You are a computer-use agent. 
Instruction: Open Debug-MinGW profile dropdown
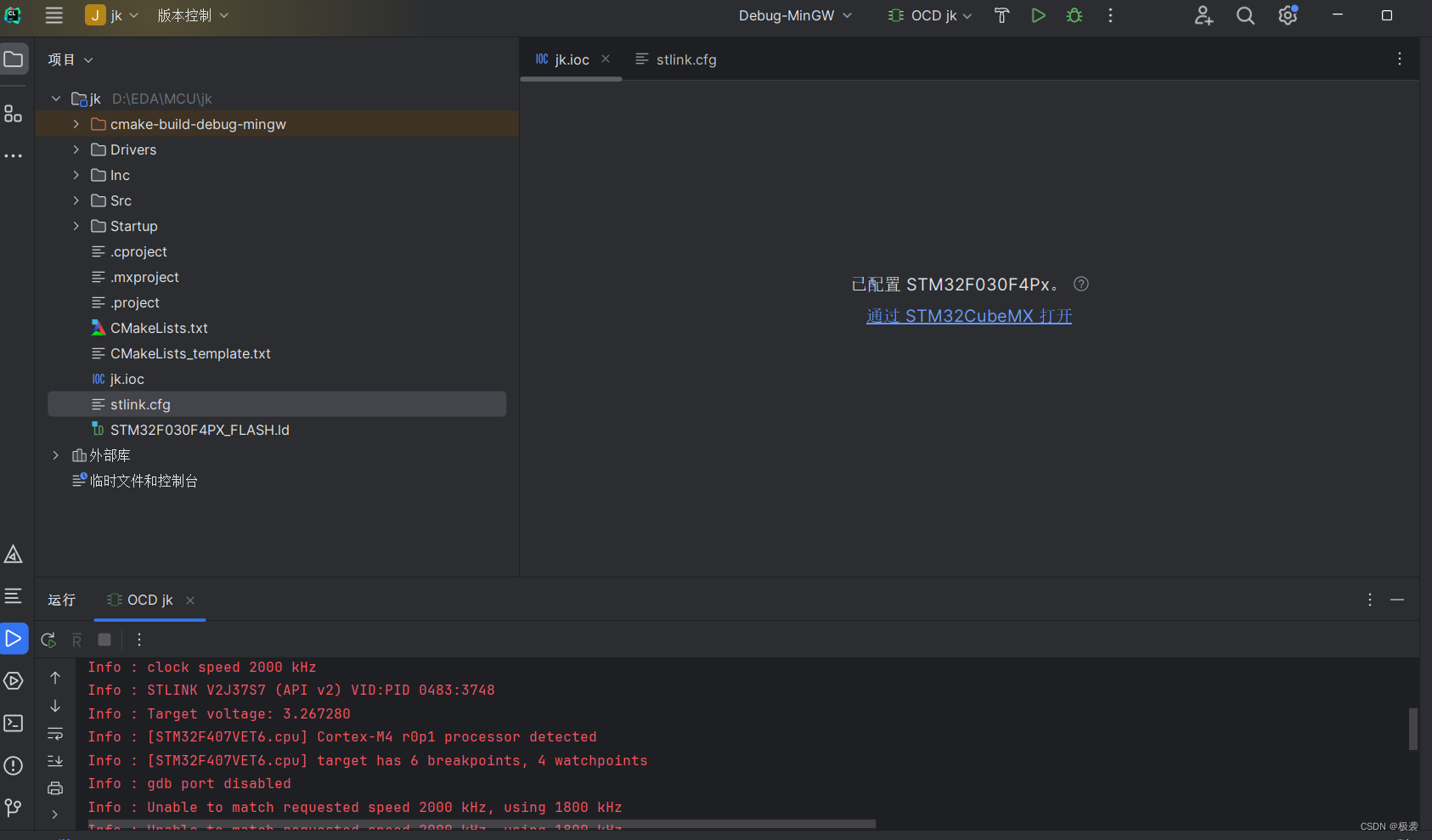tap(795, 15)
